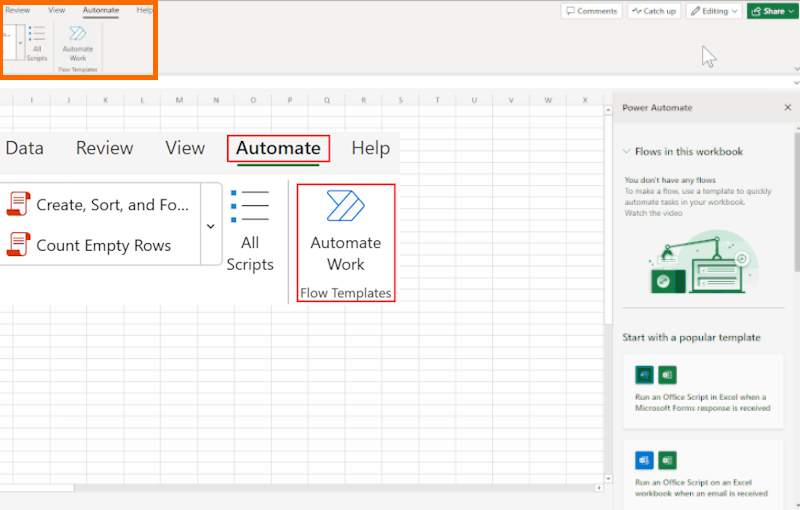The height and width of the screenshot is (510, 800).
Task: Click the green Share button
Action: click(772, 11)
